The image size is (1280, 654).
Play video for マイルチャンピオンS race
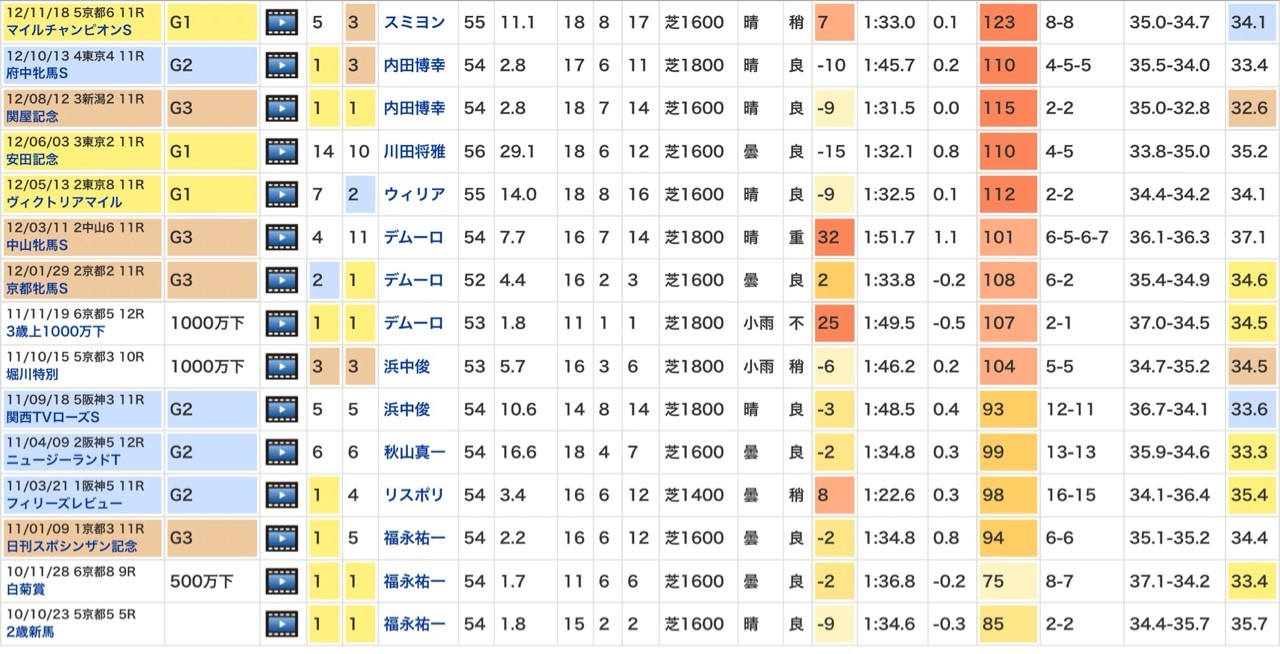(x=282, y=22)
